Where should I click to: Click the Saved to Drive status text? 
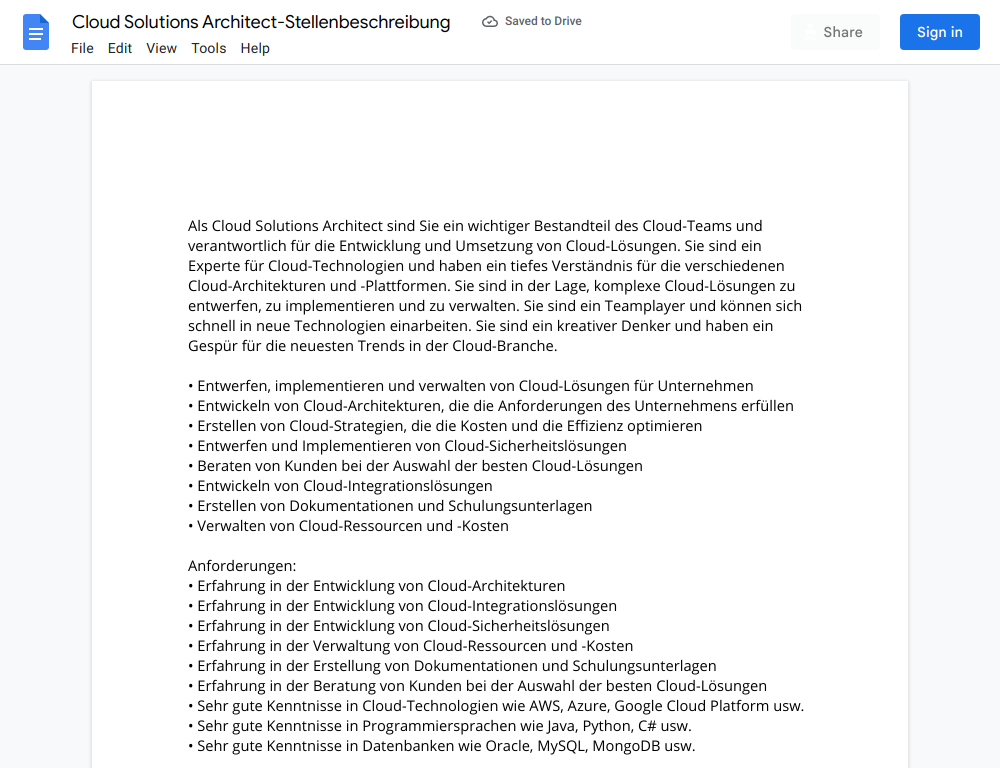point(543,21)
